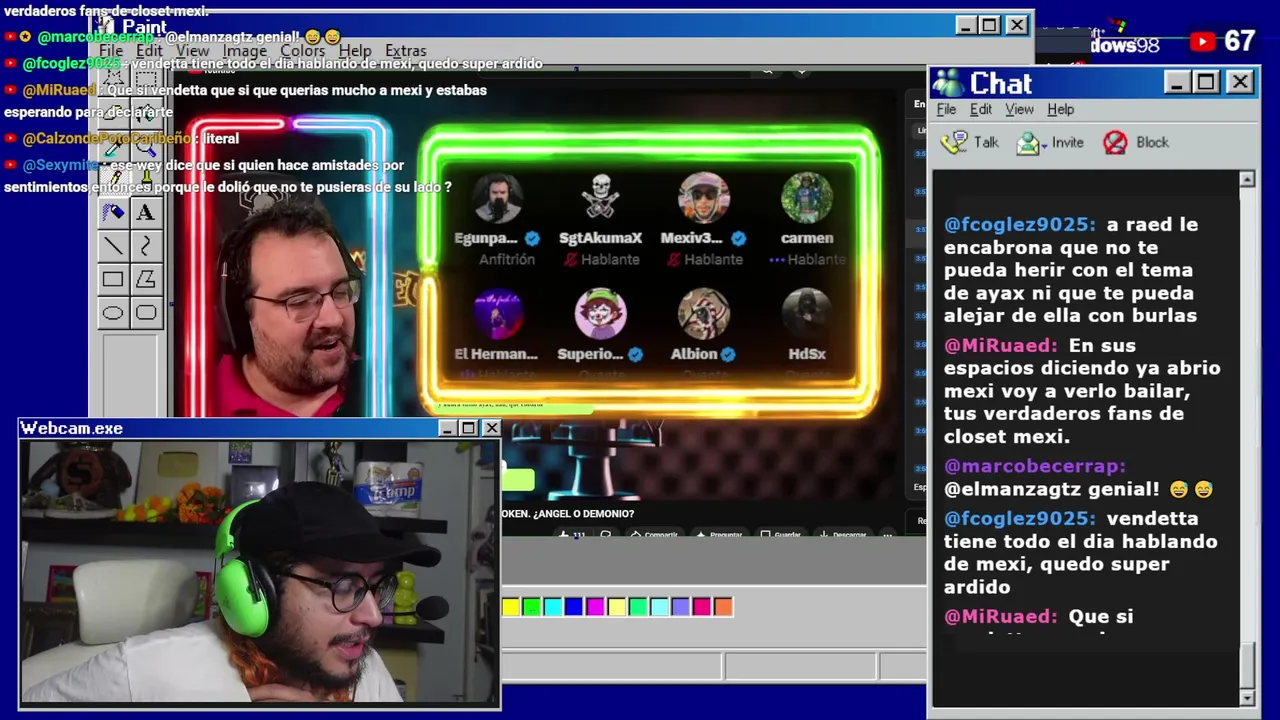Activate the Pick Color eyedropper tool
Viewport: 1280px width, 720px height.
113,146
